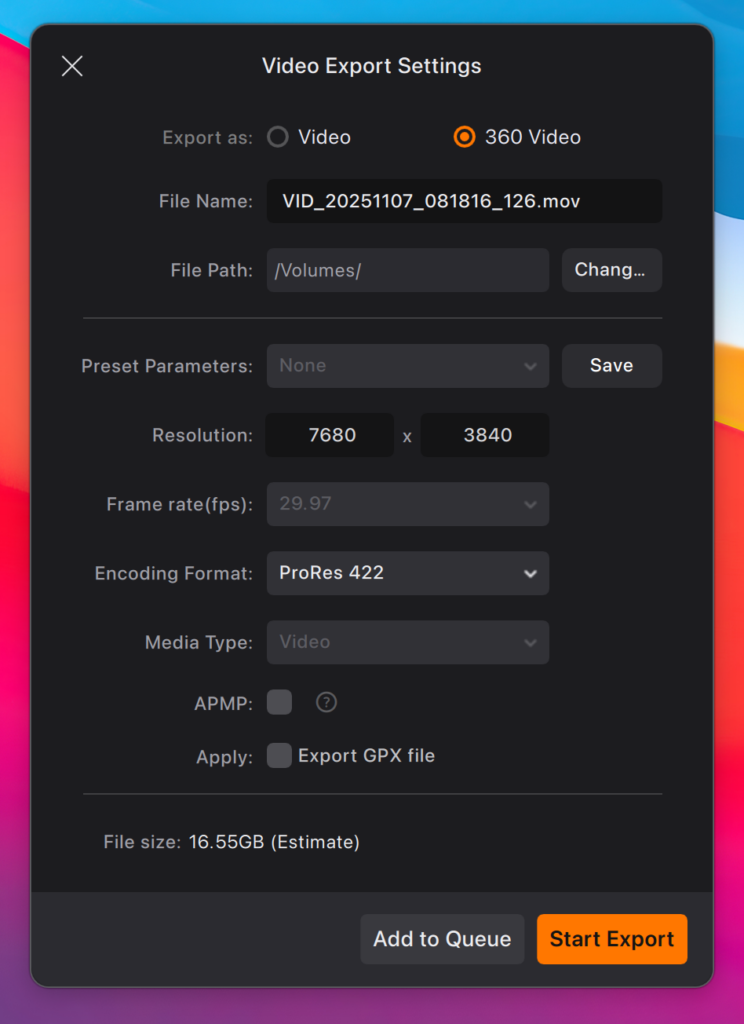This screenshot has width=744, height=1024.
Task: Click the APMP help question mark icon
Action: (326, 703)
